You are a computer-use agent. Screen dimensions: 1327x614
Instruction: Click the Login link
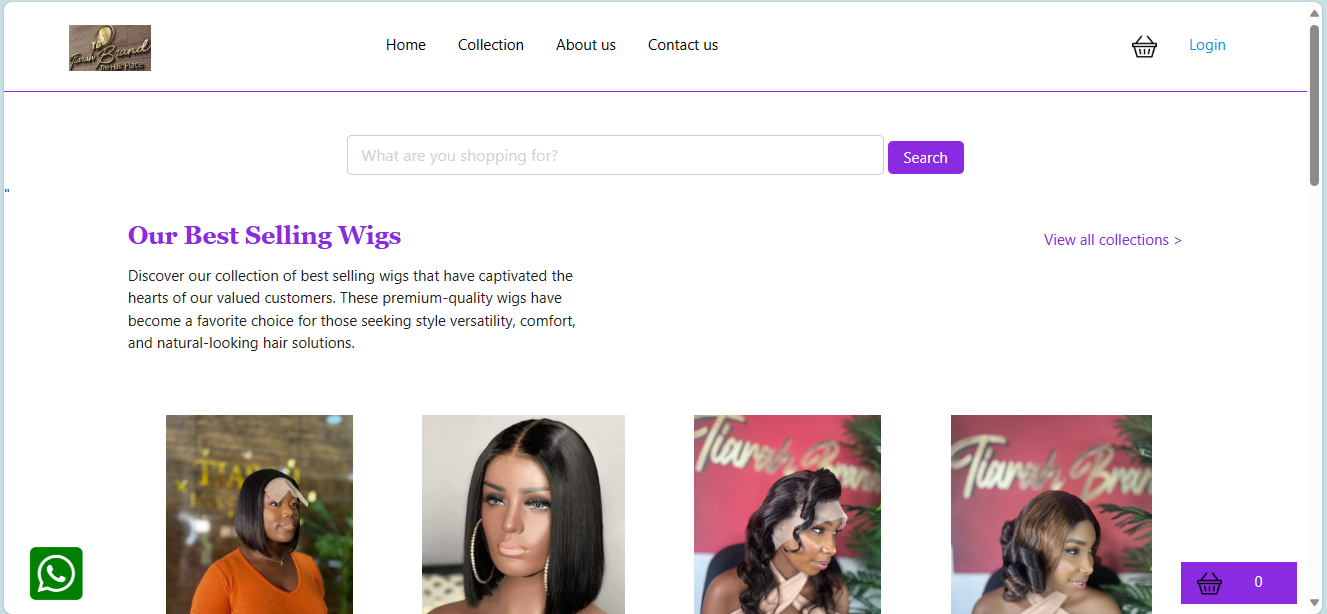tap(1207, 44)
